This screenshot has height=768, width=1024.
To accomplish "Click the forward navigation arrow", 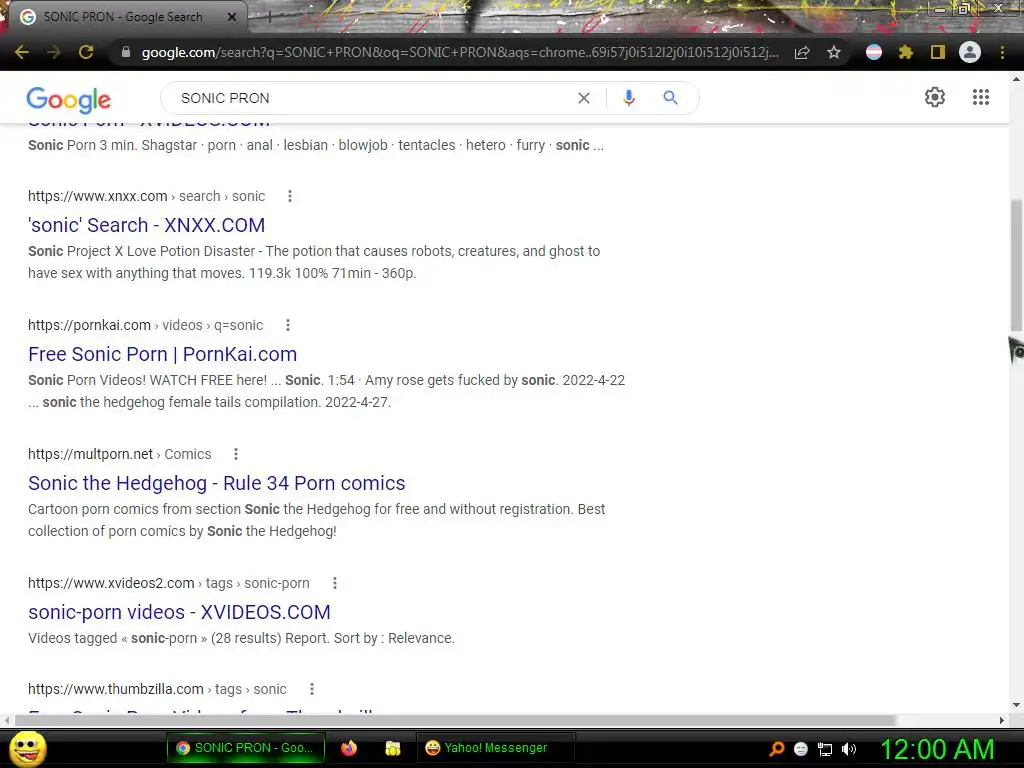I will point(54,52).
